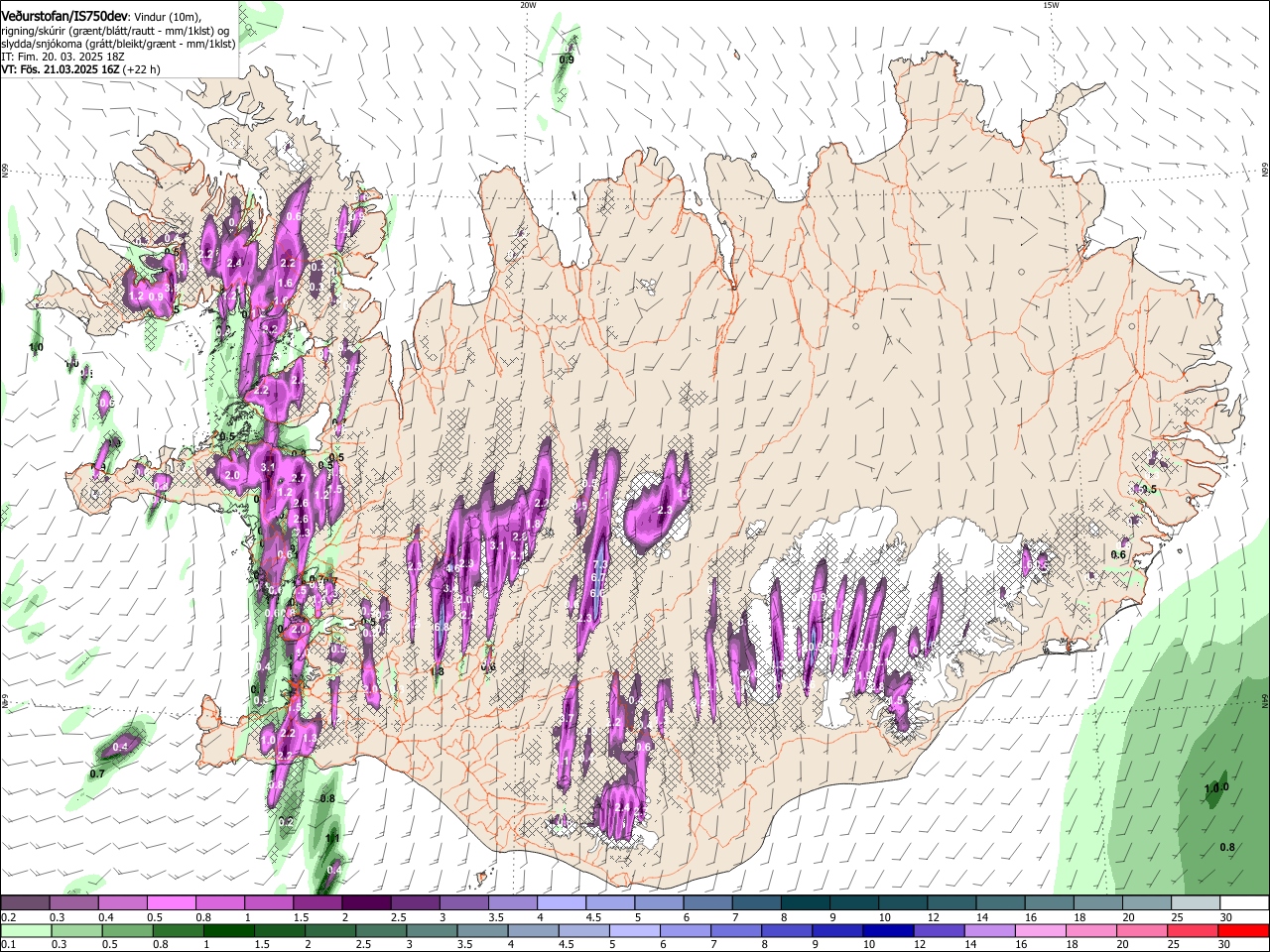Pick the lavender-blue swatch between 4 and 4.5 in the upper legend row
This screenshot has height=952, width=1270.
562,903
